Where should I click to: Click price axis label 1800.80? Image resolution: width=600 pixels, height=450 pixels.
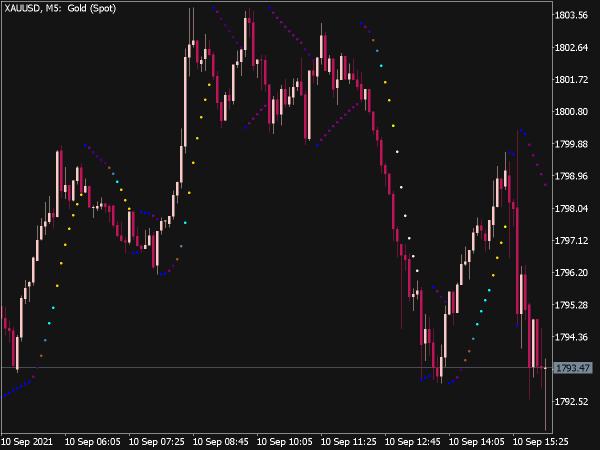(571, 112)
